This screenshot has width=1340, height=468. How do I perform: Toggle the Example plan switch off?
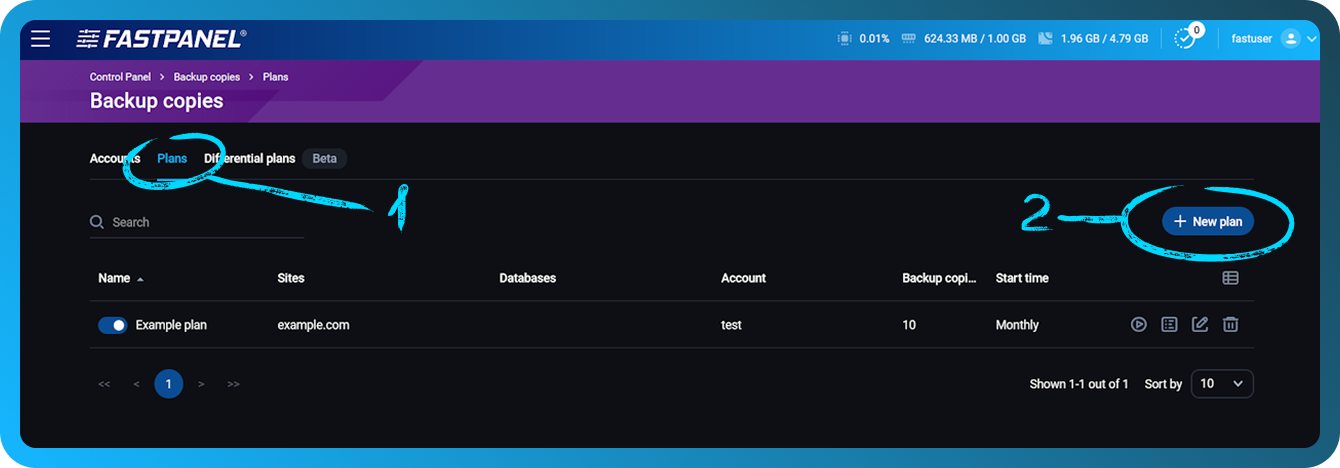(113, 325)
